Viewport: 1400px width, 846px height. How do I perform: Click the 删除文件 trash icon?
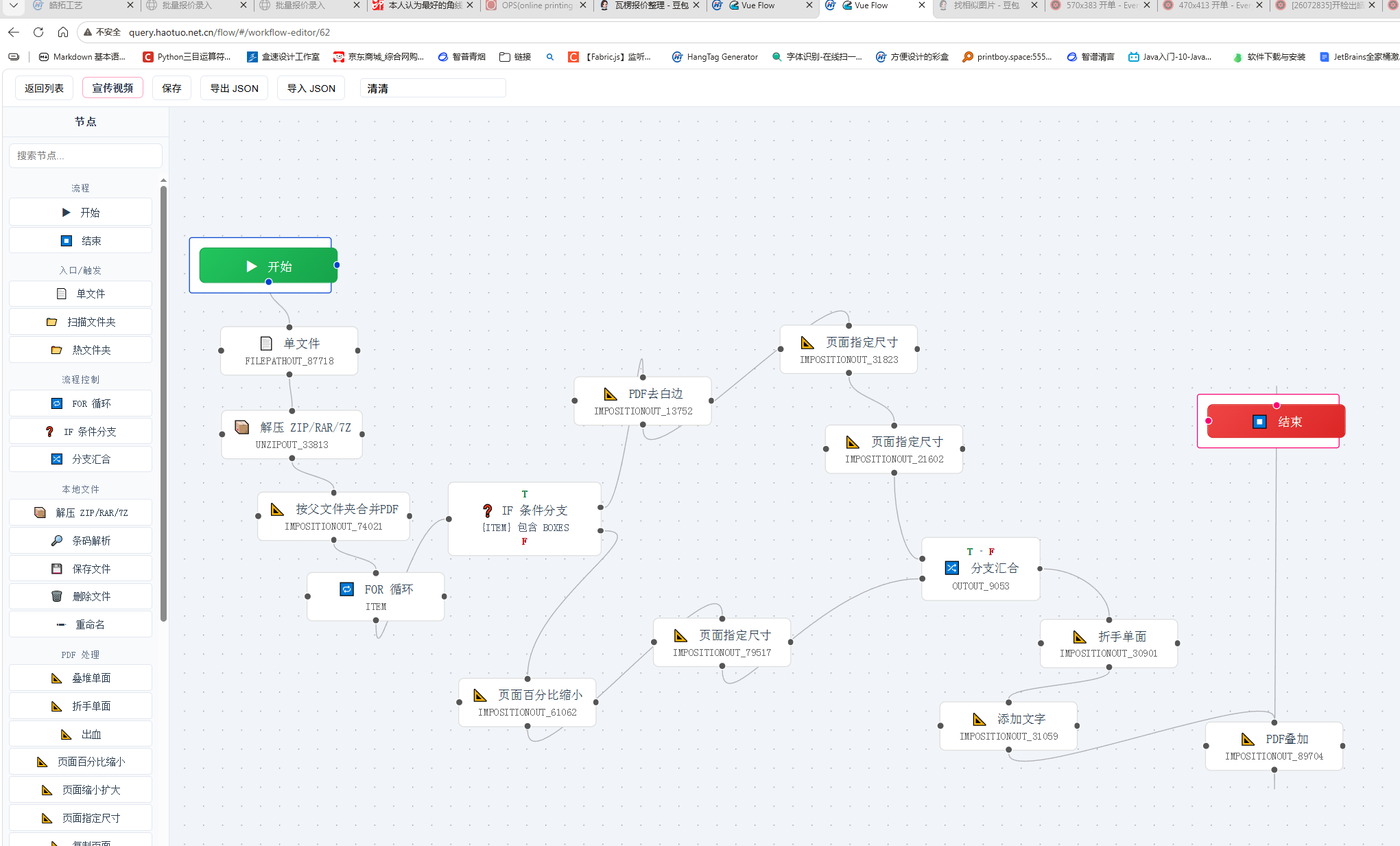[57, 596]
